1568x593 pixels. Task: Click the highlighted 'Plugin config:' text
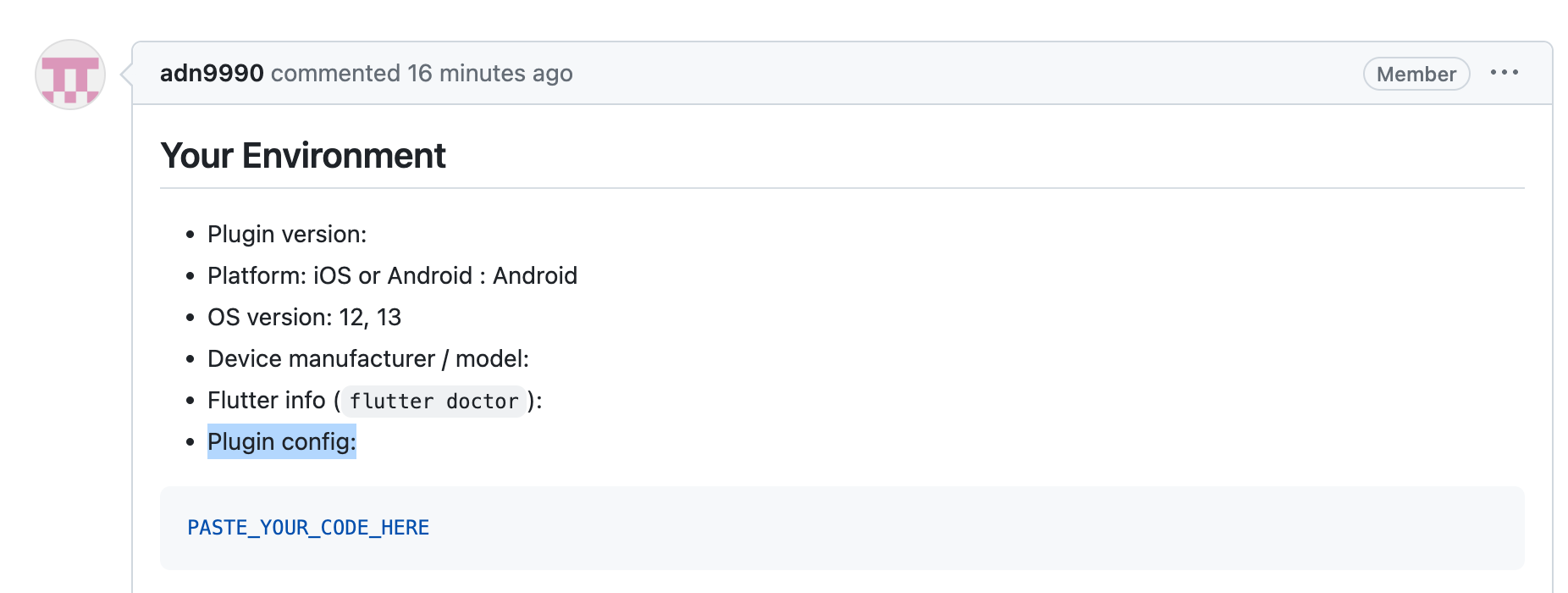pos(282,441)
